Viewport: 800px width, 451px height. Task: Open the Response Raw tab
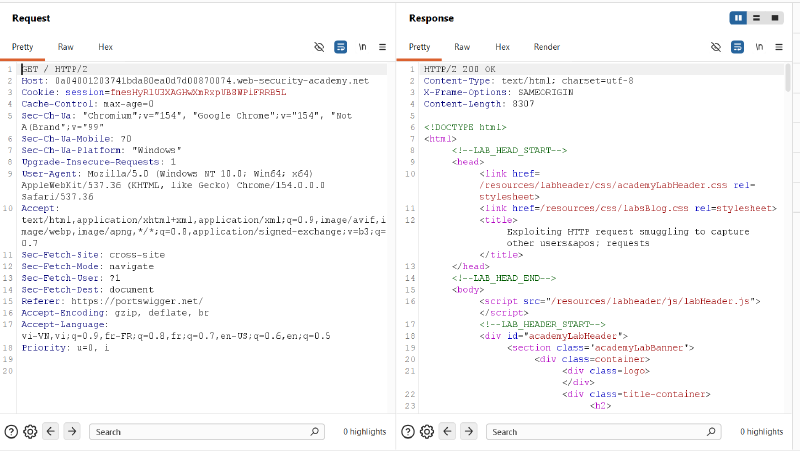(x=462, y=47)
